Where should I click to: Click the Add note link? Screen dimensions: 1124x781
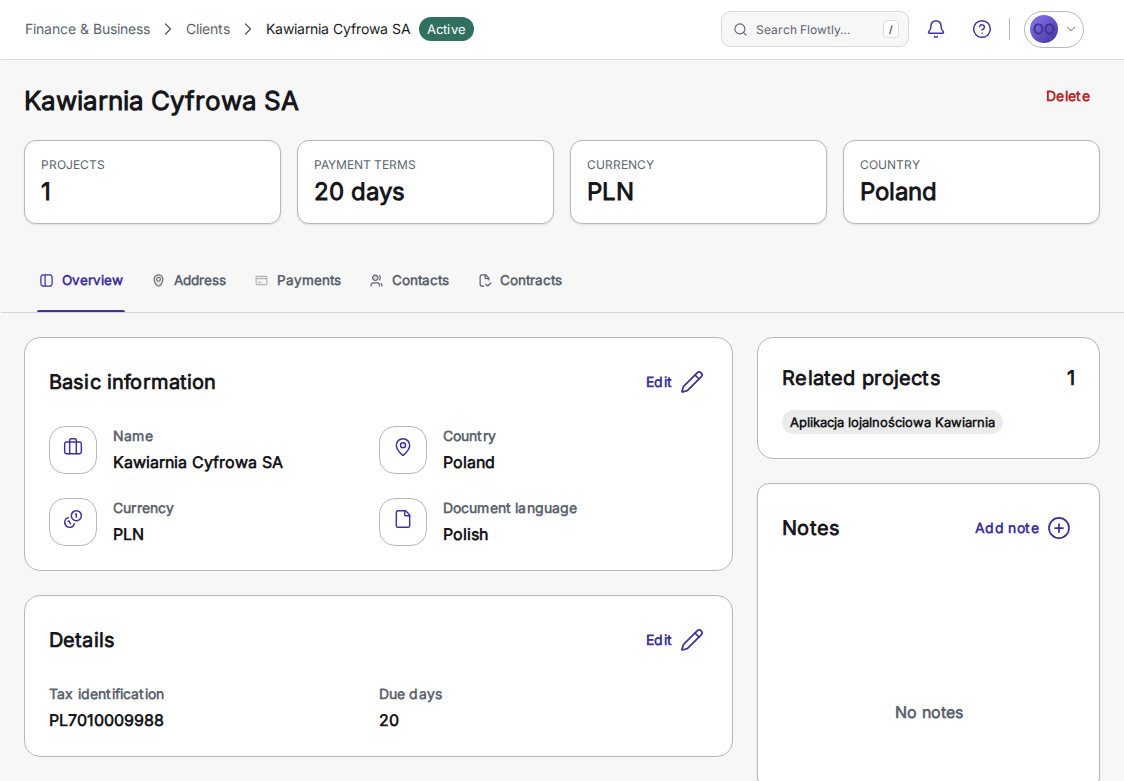1006,528
